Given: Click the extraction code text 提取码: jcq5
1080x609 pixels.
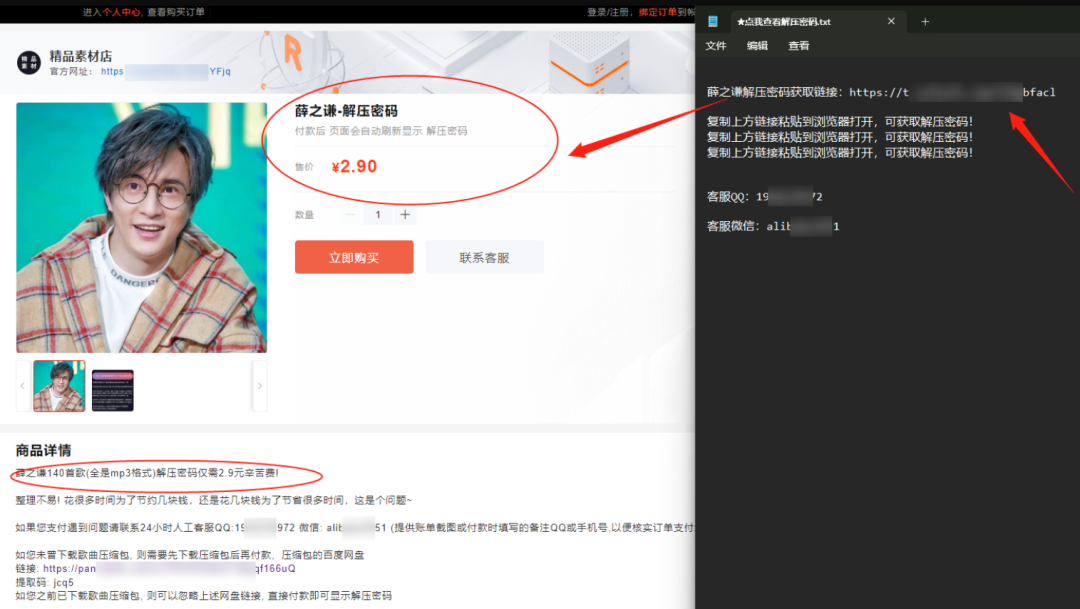Looking at the screenshot, I should [x=45, y=583].
